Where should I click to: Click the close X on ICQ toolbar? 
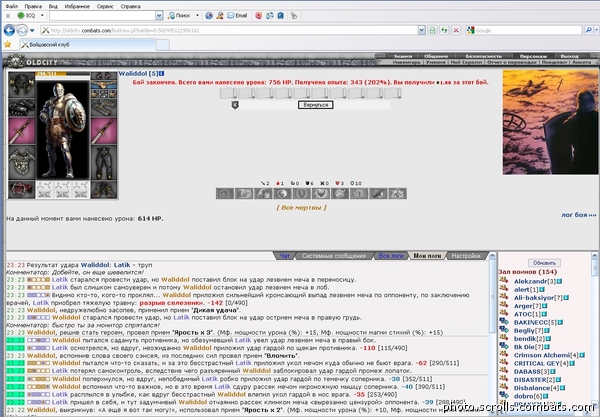[8, 16]
